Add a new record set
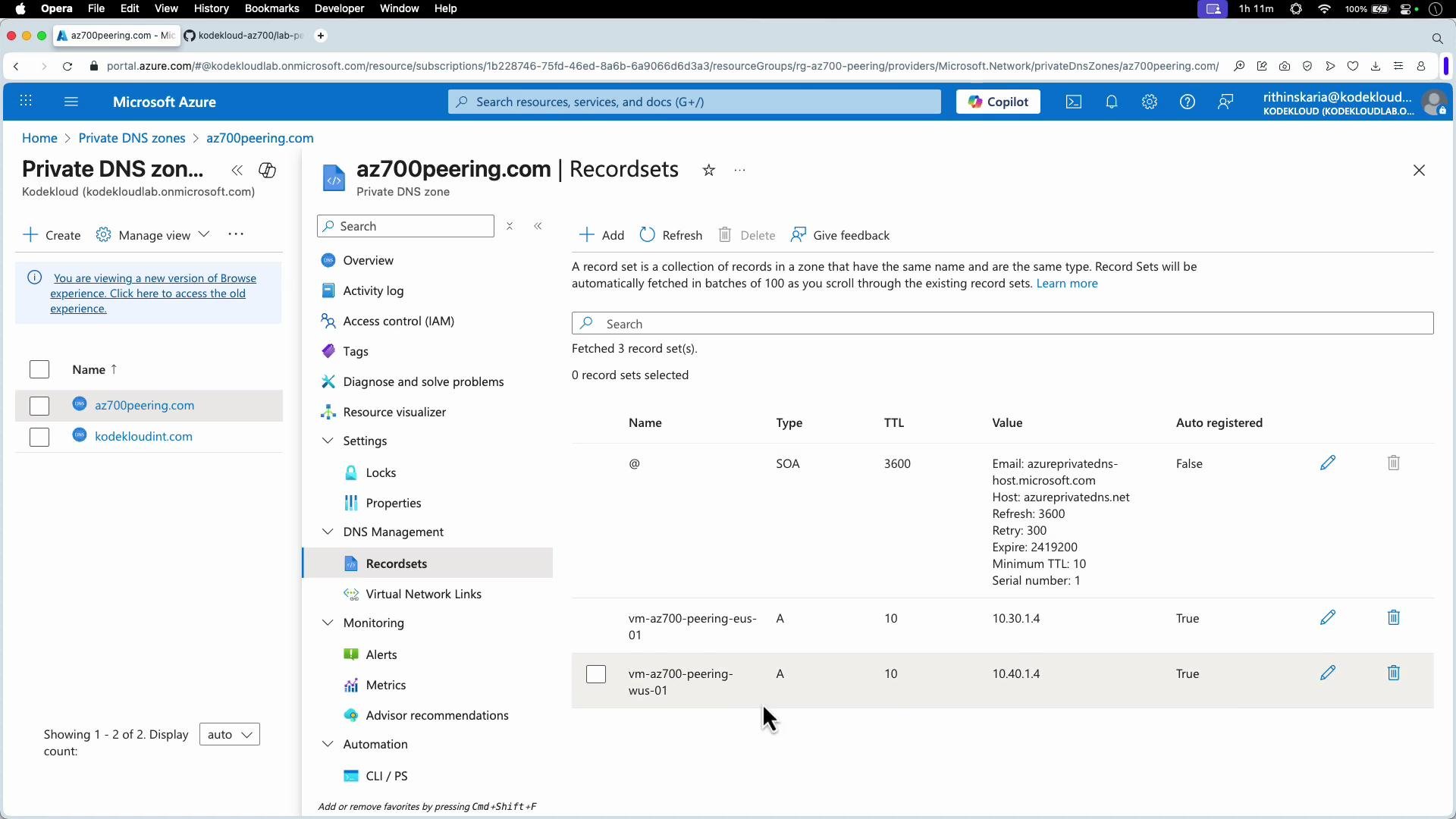The height and width of the screenshot is (819, 1456). (601, 235)
